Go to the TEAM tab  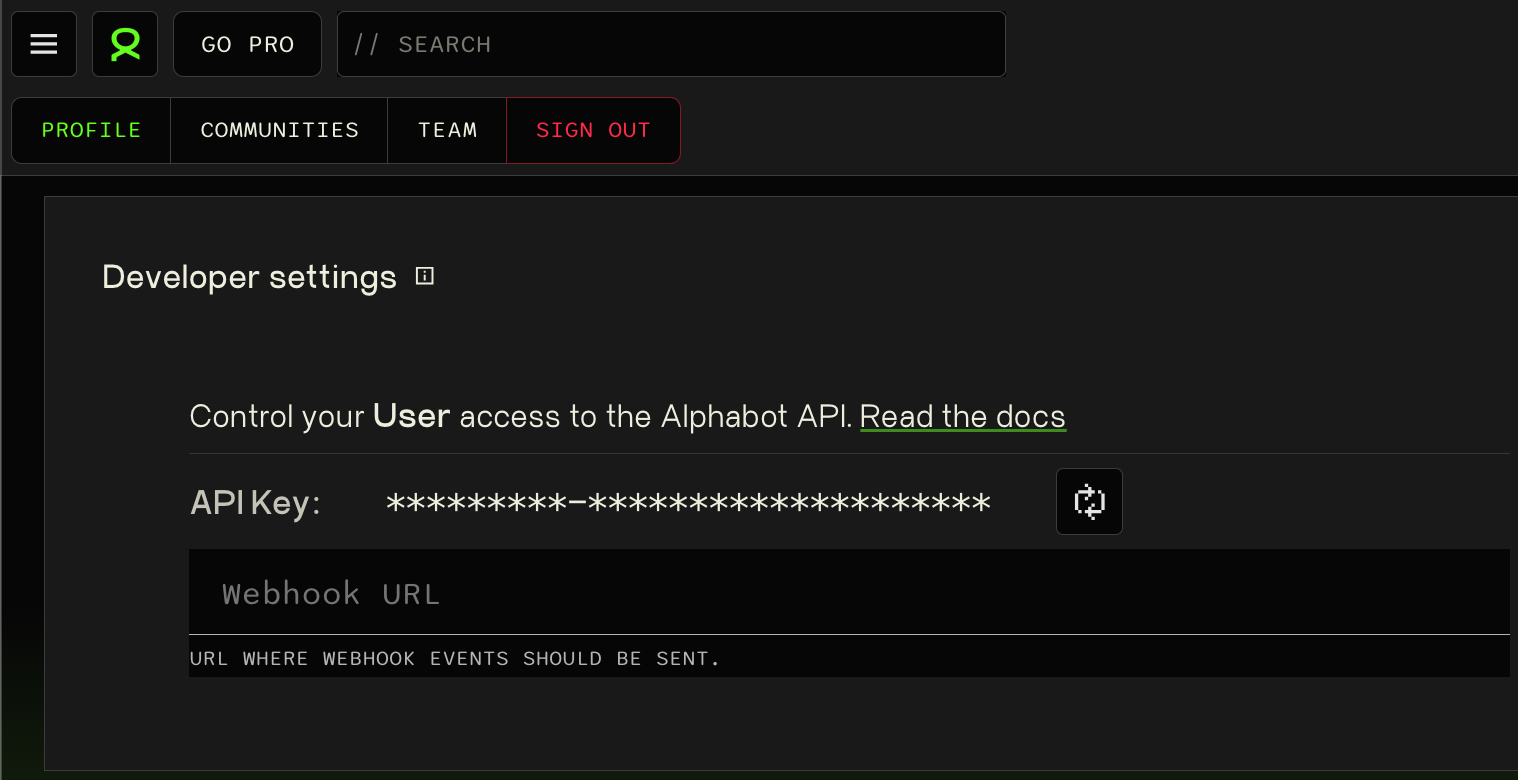pos(447,130)
